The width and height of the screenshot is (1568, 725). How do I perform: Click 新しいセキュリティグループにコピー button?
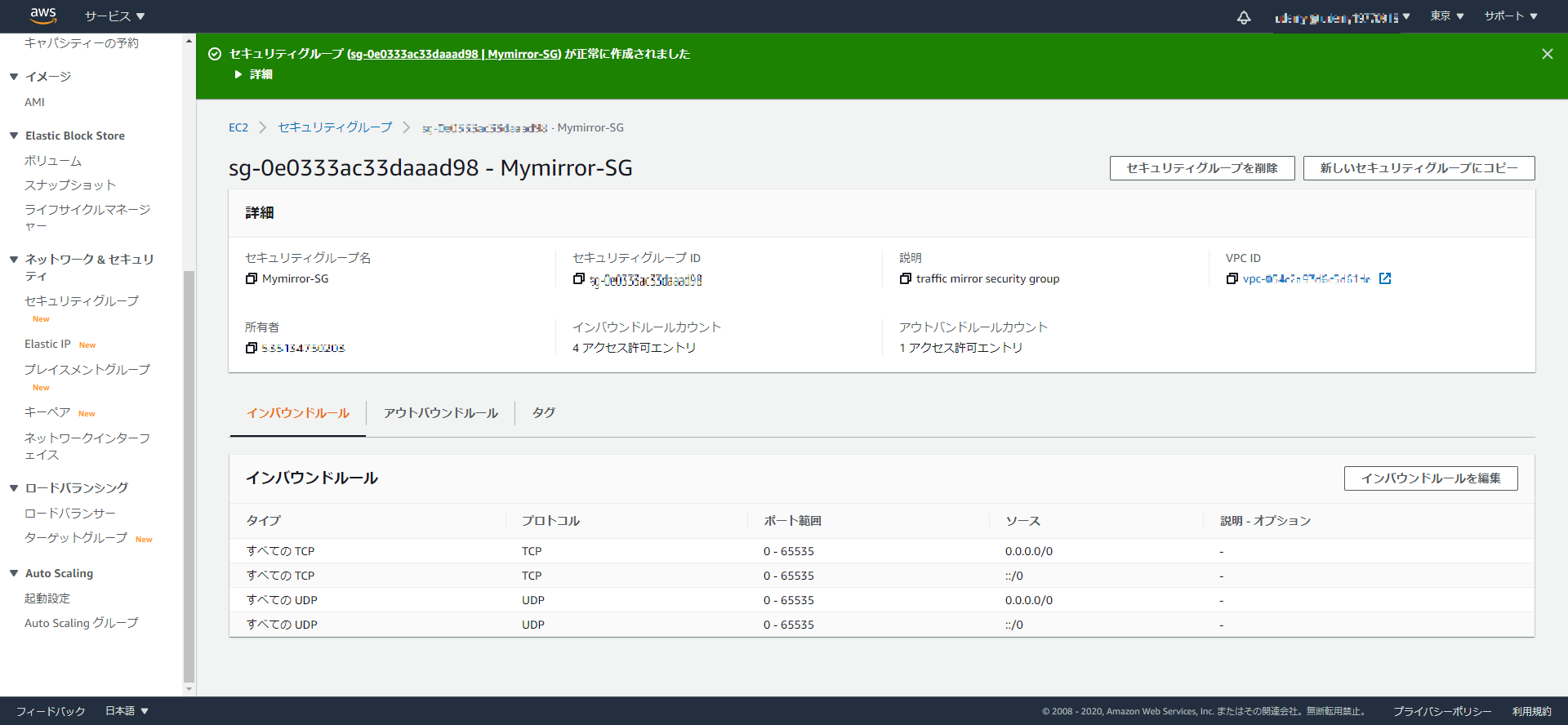1419,168
